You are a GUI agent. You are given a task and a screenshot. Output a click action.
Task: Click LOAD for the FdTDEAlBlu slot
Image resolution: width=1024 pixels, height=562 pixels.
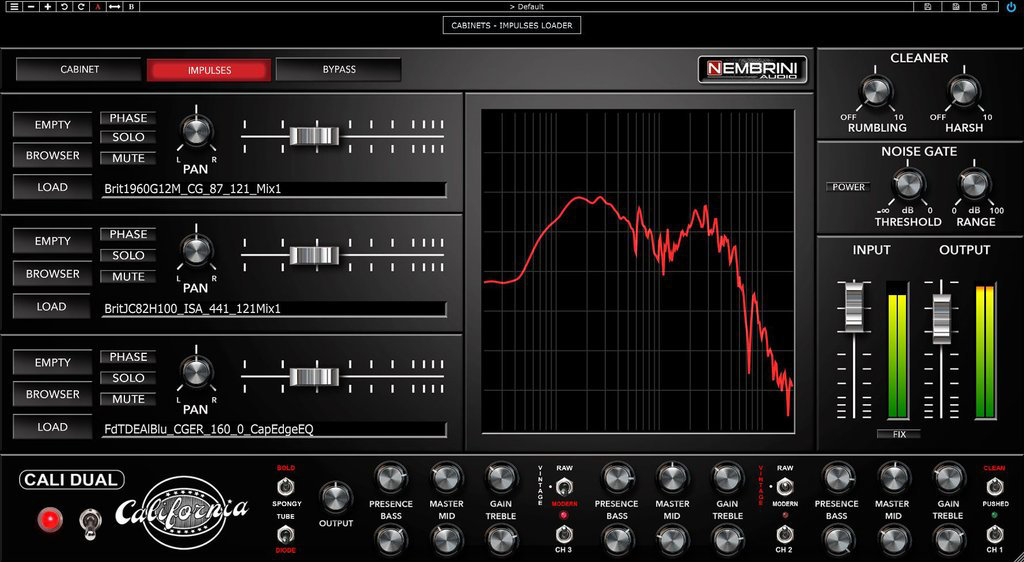coord(52,427)
